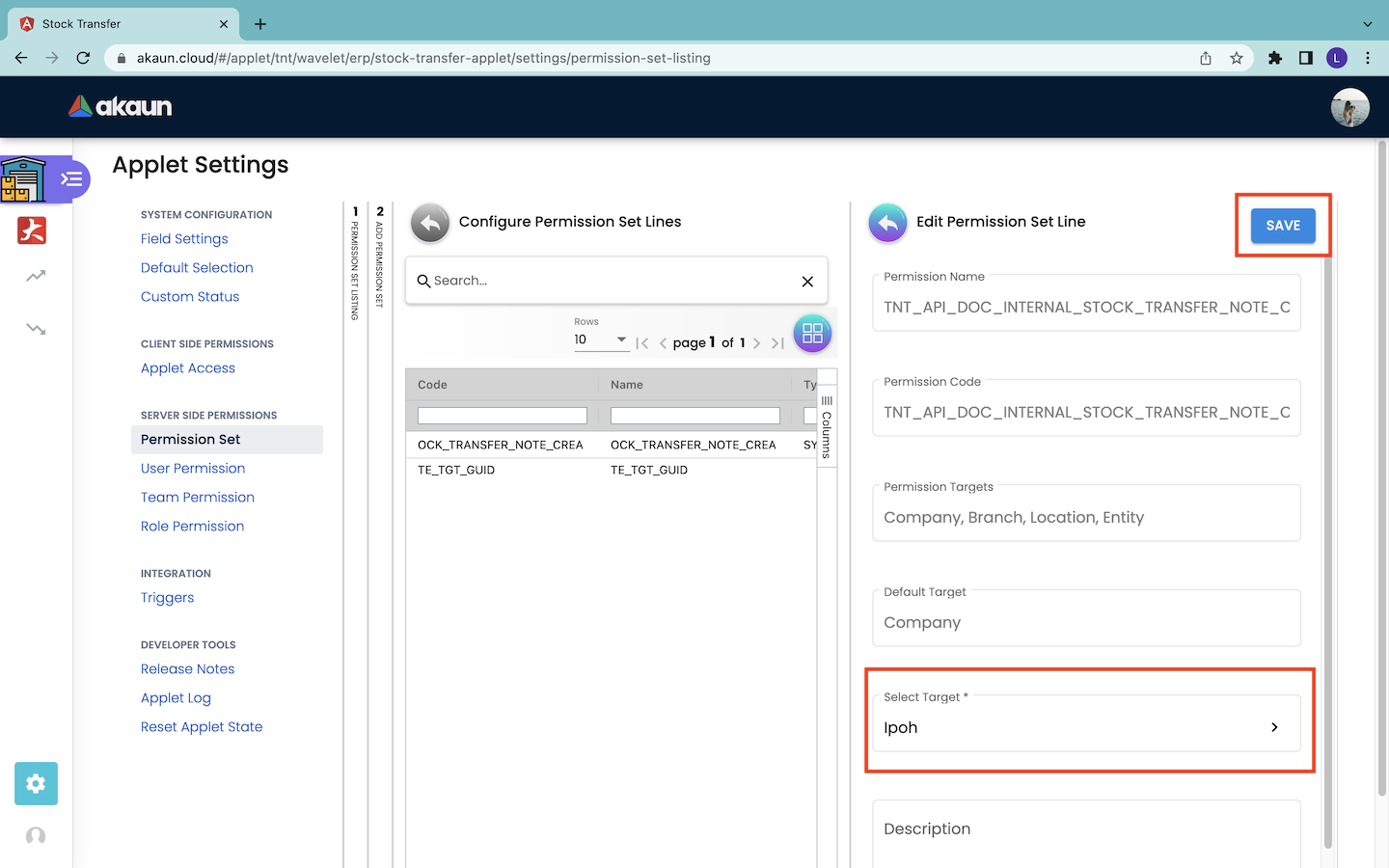Click the user profile avatar top right
The image size is (1389, 868).
1349,107
